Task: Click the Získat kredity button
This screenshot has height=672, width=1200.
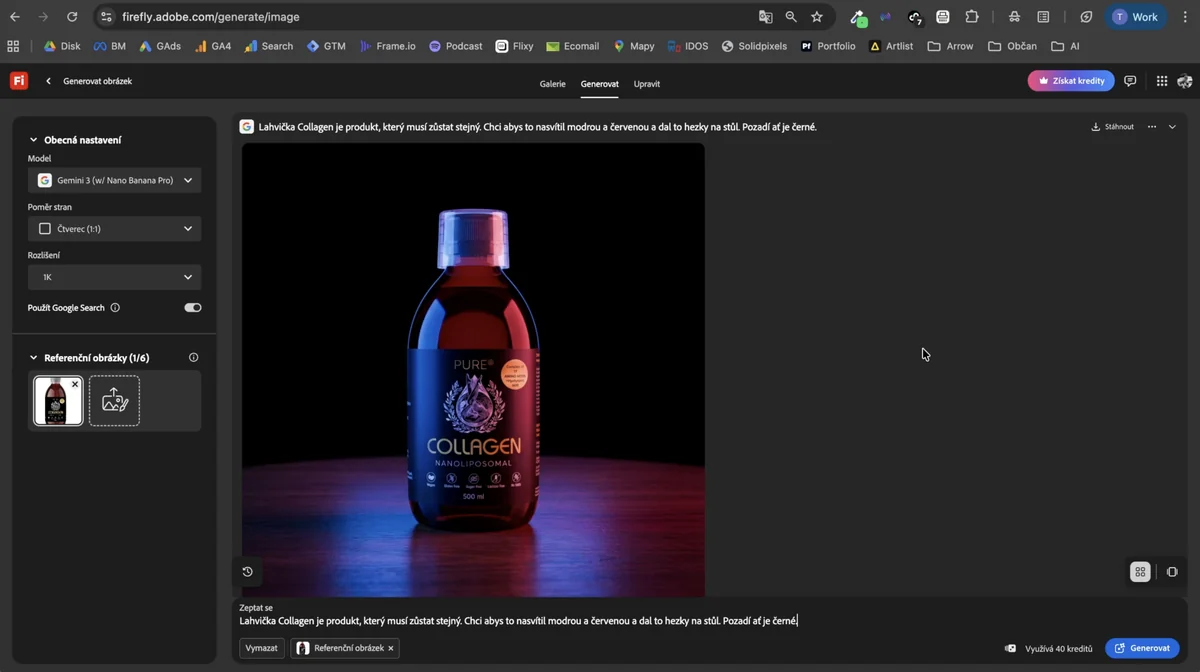Action: [1071, 81]
